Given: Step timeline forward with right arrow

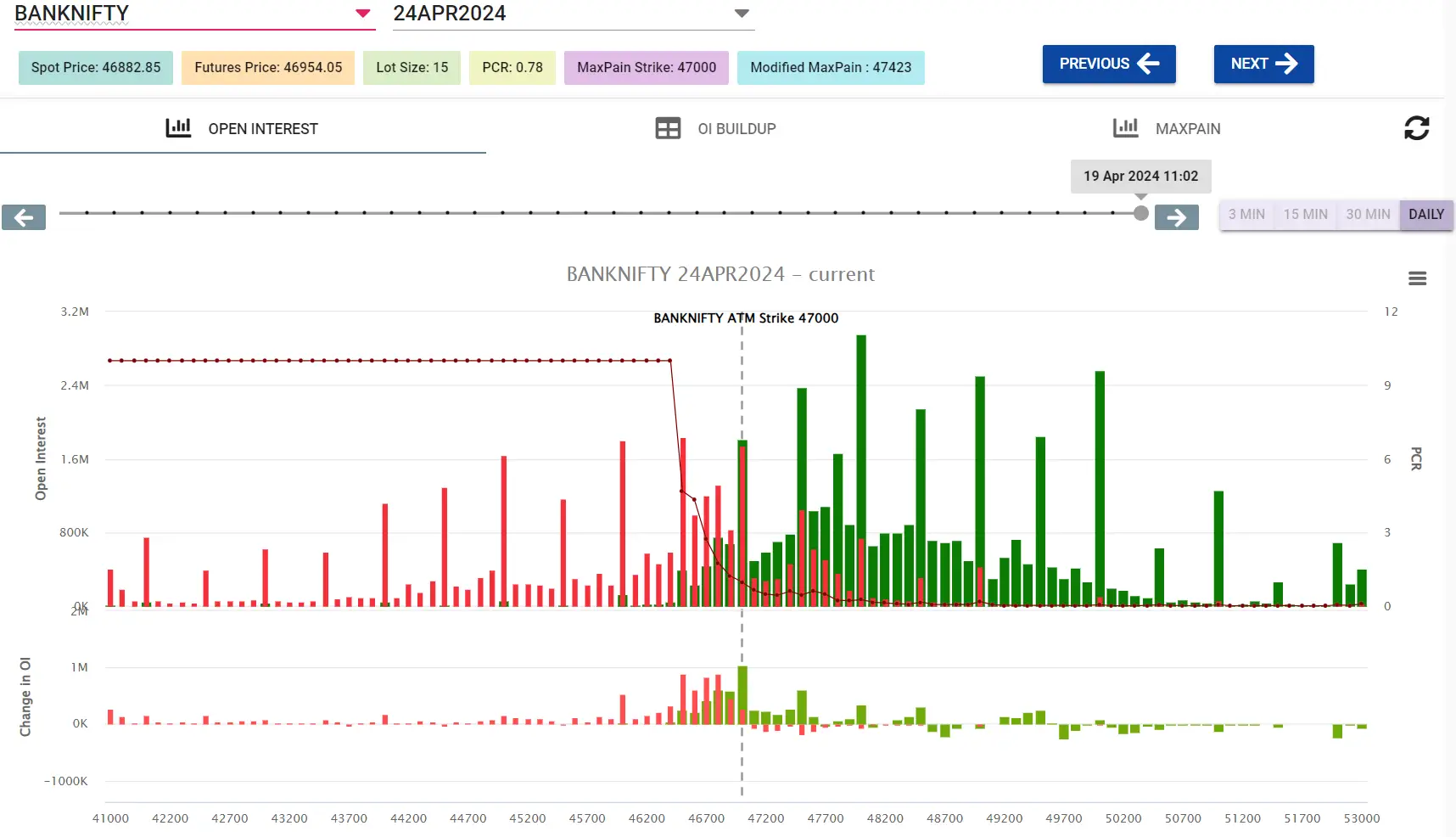Looking at the screenshot, I should (x=1177, y=217).
